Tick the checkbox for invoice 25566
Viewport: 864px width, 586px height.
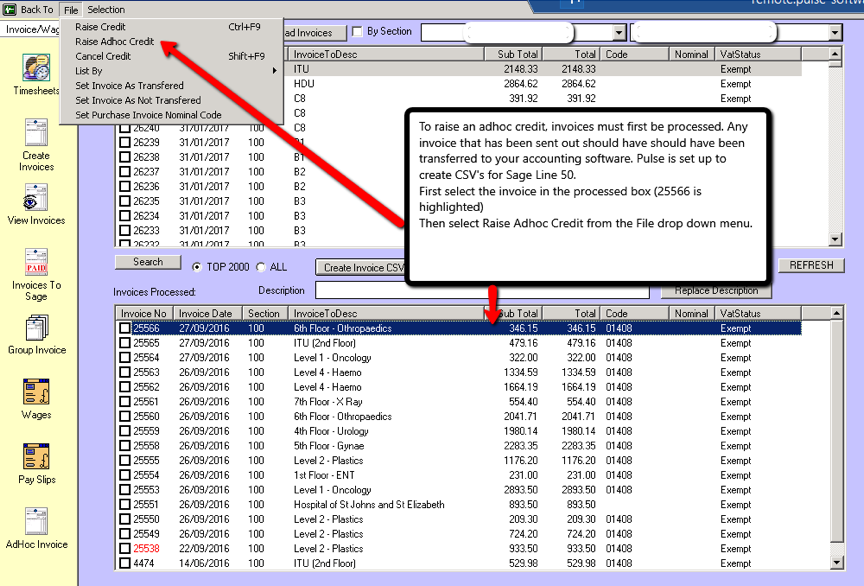tap(125, 328)
